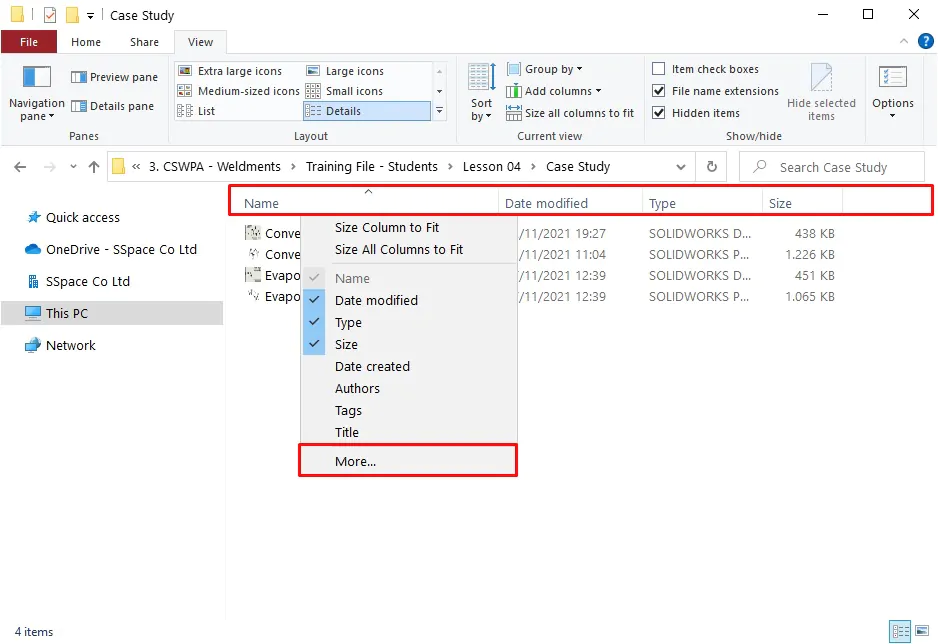The height and width of the screenshot is (644, 938).
Task: Navigate to 3. CSWPA - Weldments breadcrumb
Action: tap(215, 167)
